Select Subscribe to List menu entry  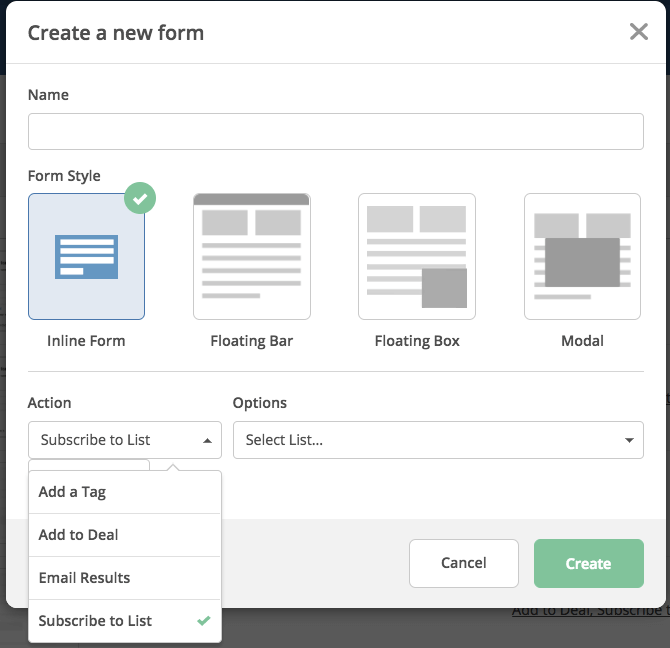(125, 621)
